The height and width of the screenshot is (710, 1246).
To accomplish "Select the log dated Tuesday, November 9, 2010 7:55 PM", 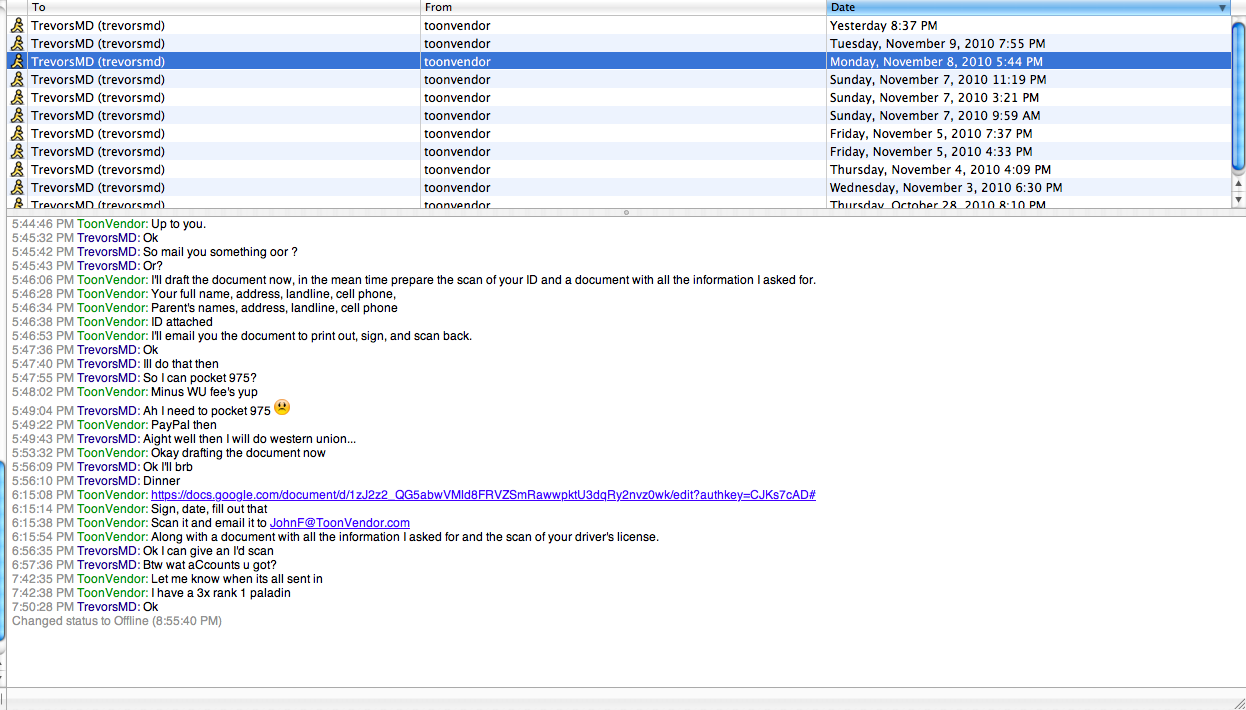I will click(x=620, y=43).
